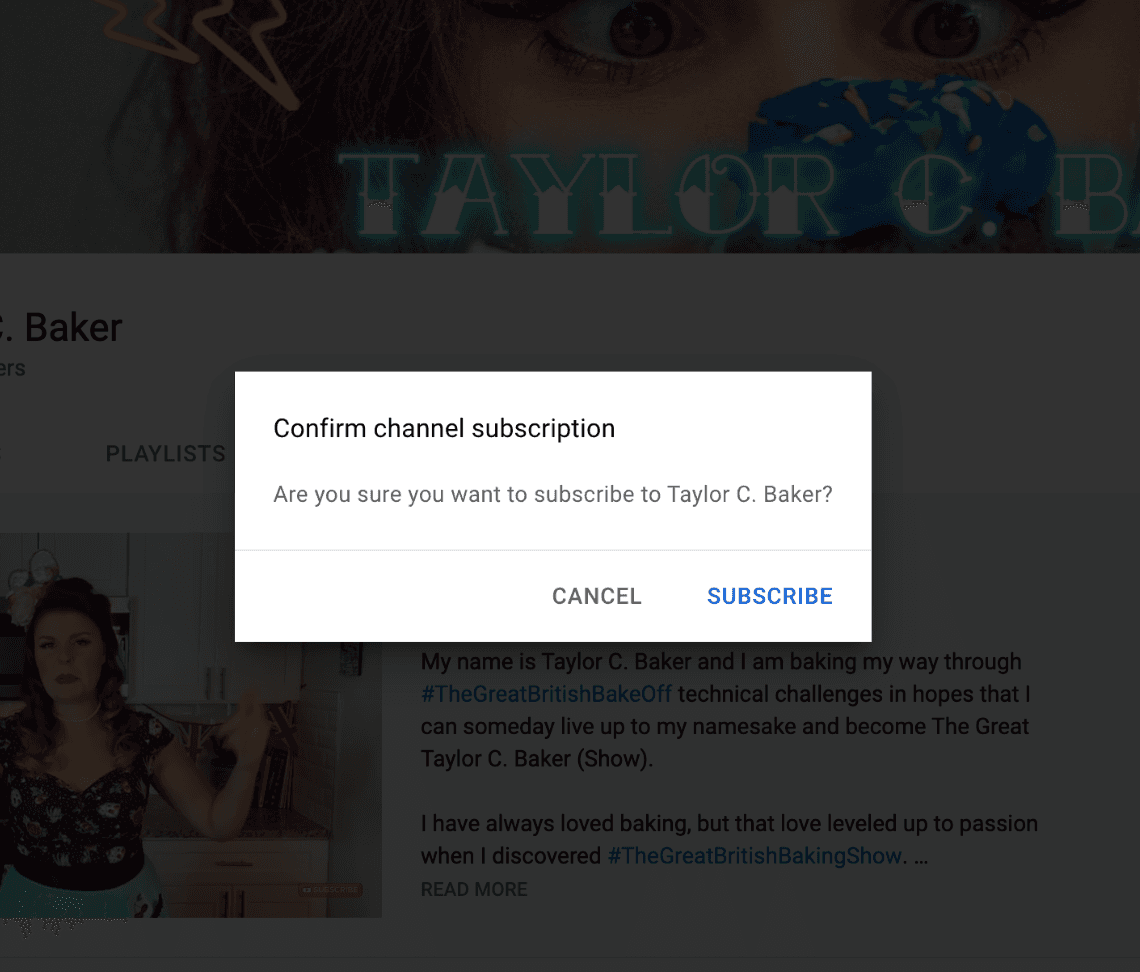This screenshot has width=1140, height=972.
Task: Open the #TheGreatBritishBakeOff hashtag link
Action: click(x=546, y=694)
